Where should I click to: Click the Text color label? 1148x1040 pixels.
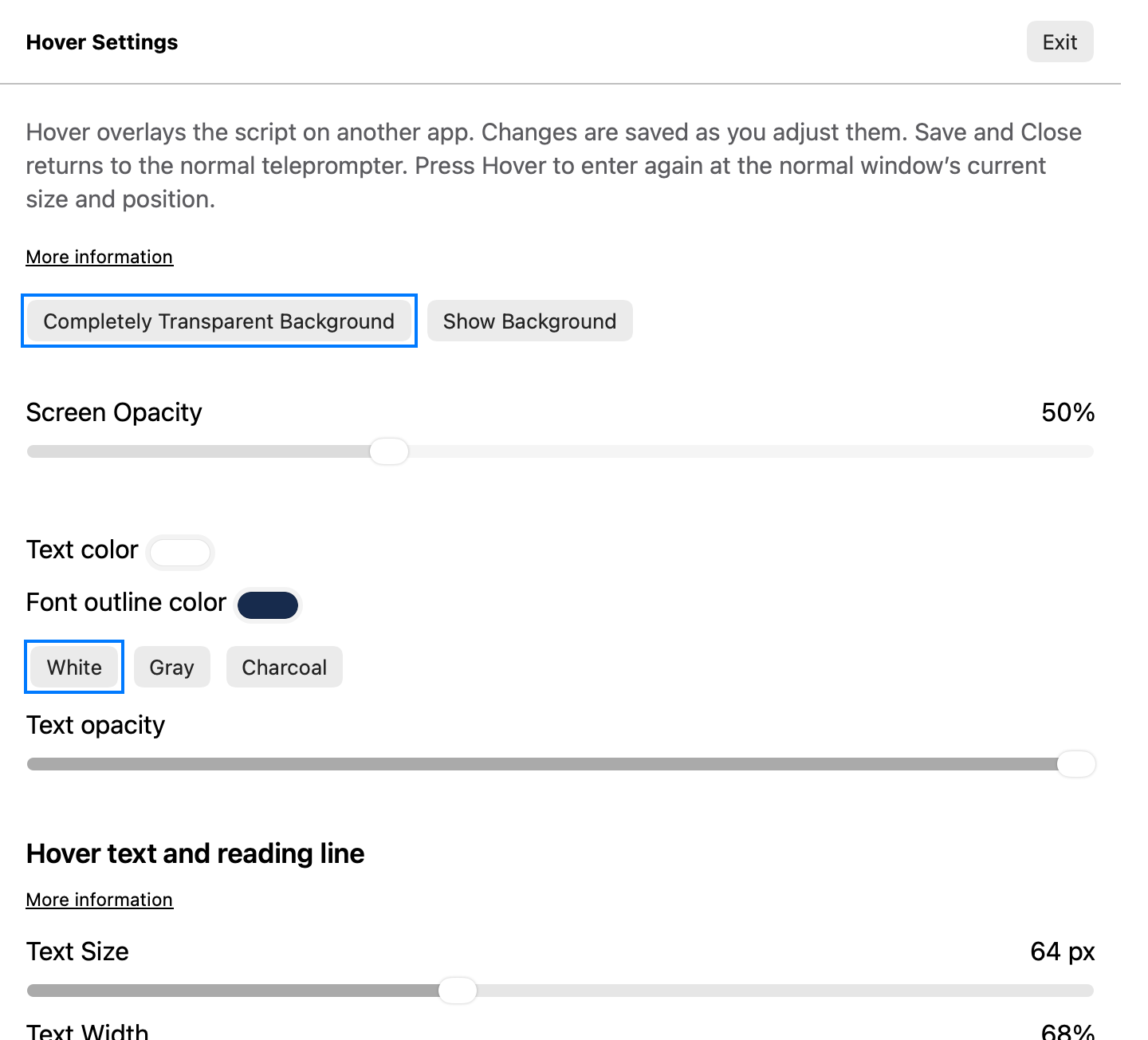pyautogui.click(x=82, y=550)
